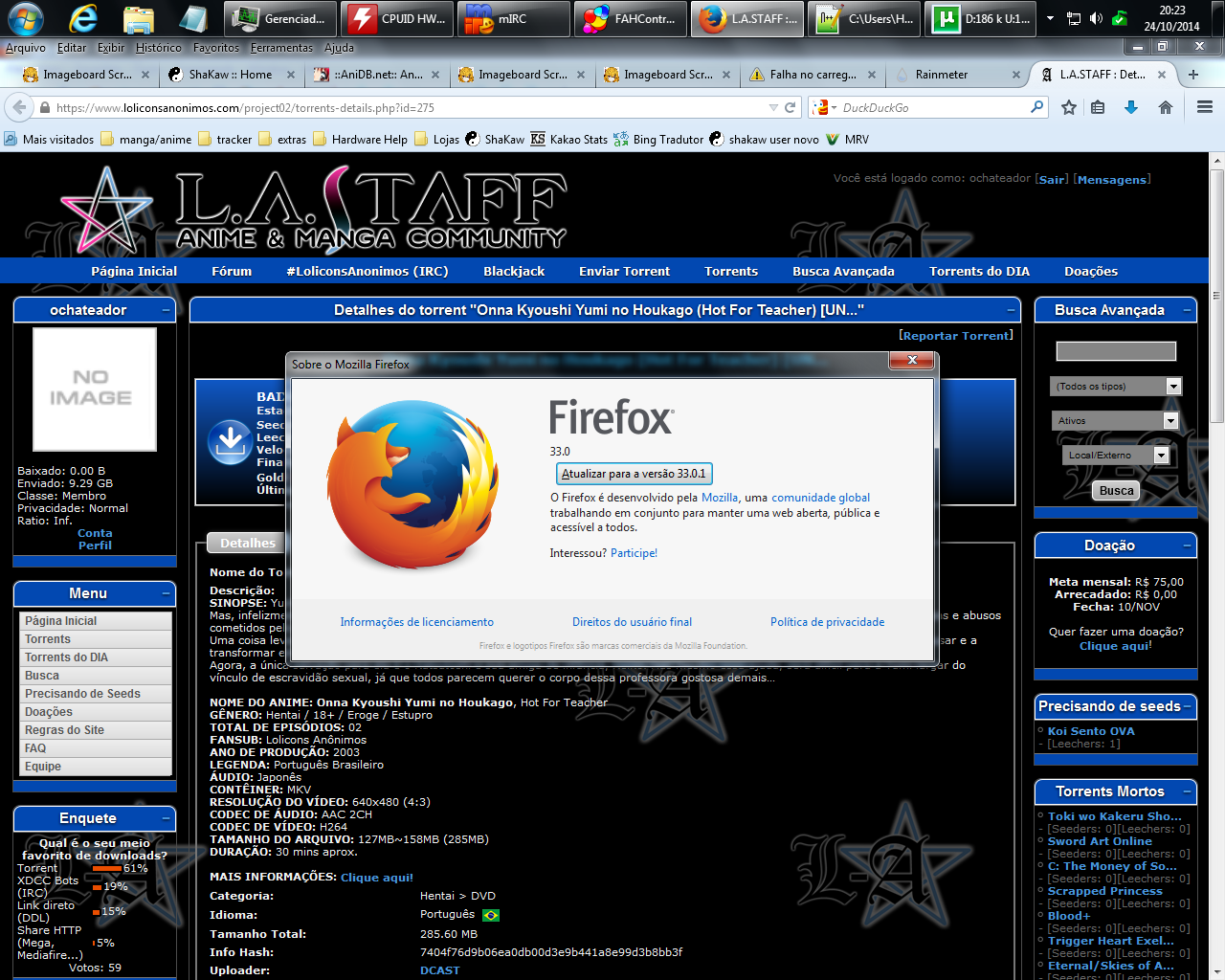Reload page with the refresh icon
The image size is (1225, 980).
click(790, 107)
